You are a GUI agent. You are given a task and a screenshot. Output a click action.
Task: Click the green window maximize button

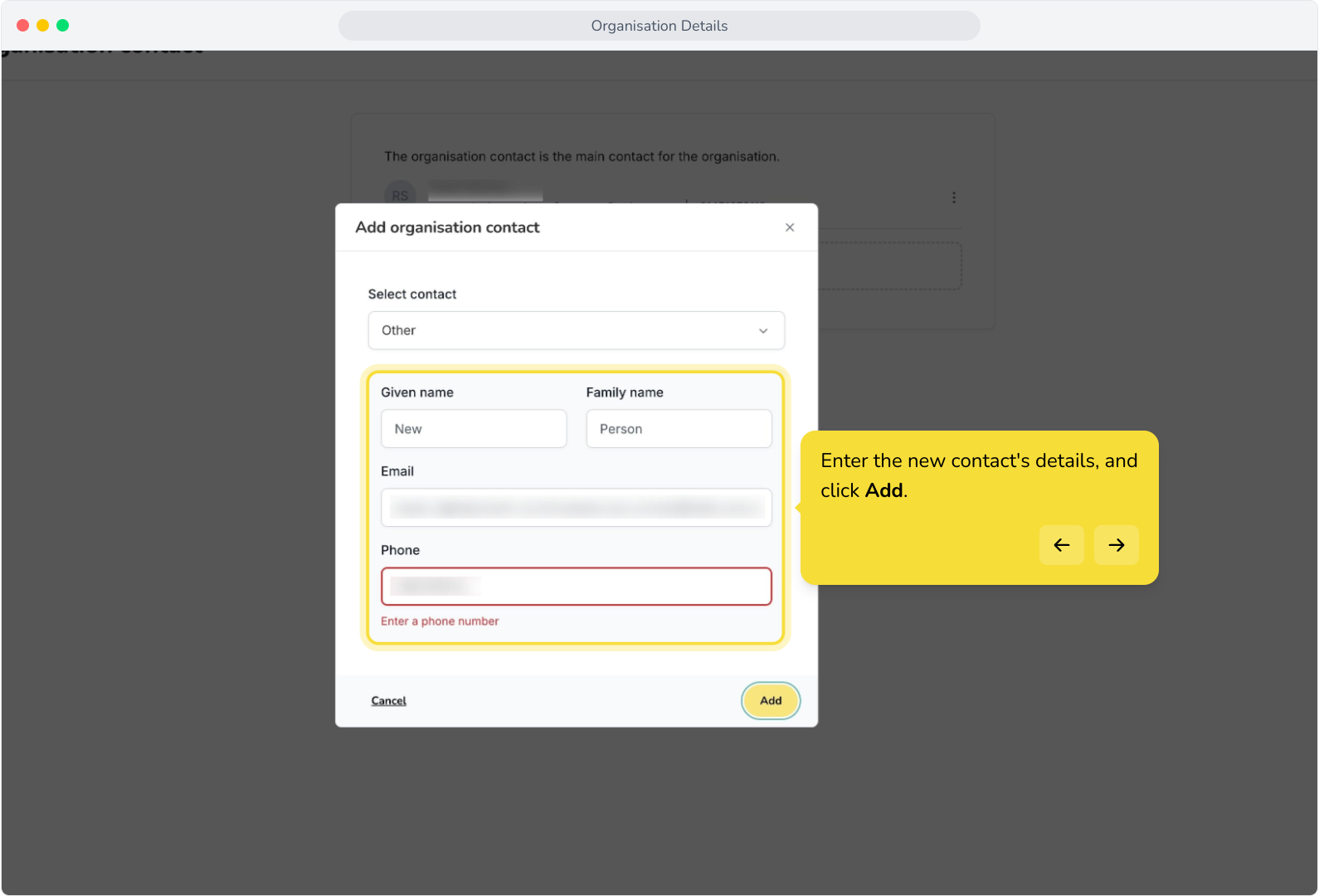[x=63, y=26]
